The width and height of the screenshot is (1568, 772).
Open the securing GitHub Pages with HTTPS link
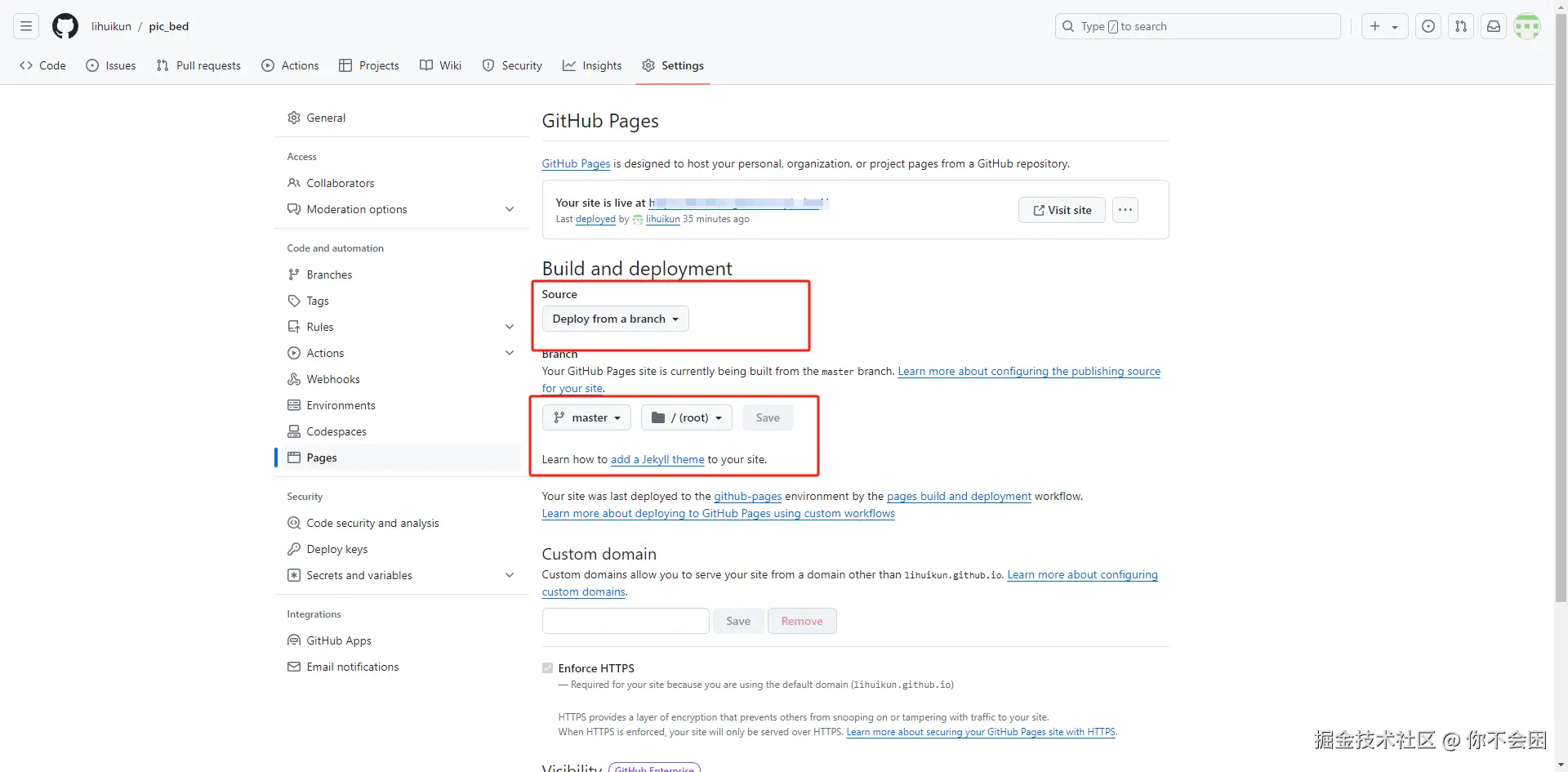click(x=981, y=732)
